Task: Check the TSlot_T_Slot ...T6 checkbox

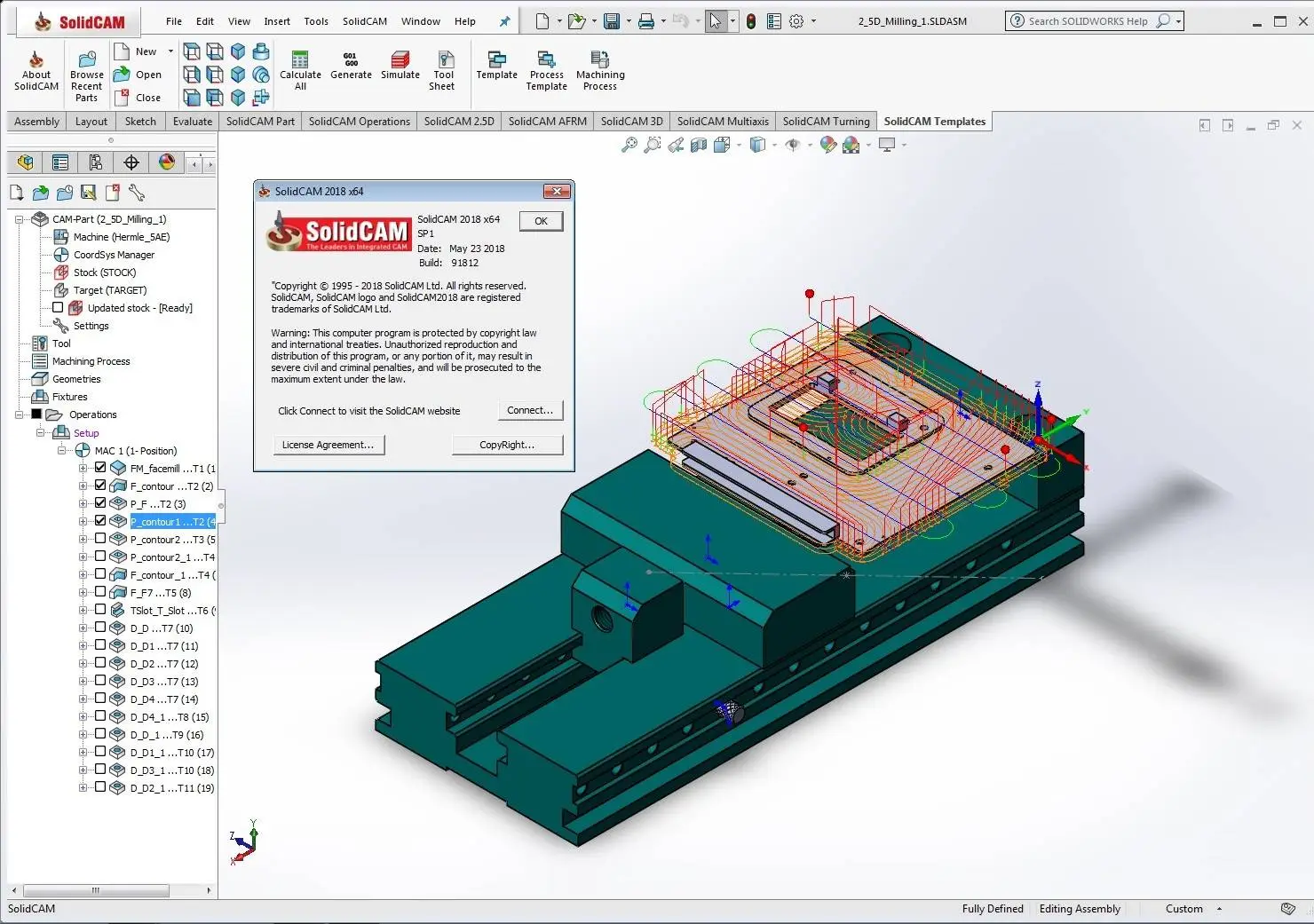Action: (100, 610)
